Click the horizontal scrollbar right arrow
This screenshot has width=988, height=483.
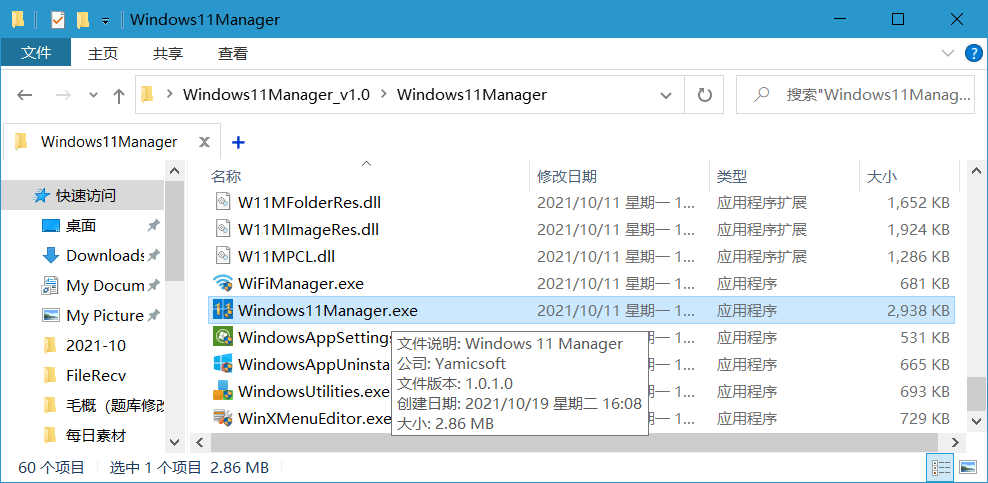(x=955, y=442)
